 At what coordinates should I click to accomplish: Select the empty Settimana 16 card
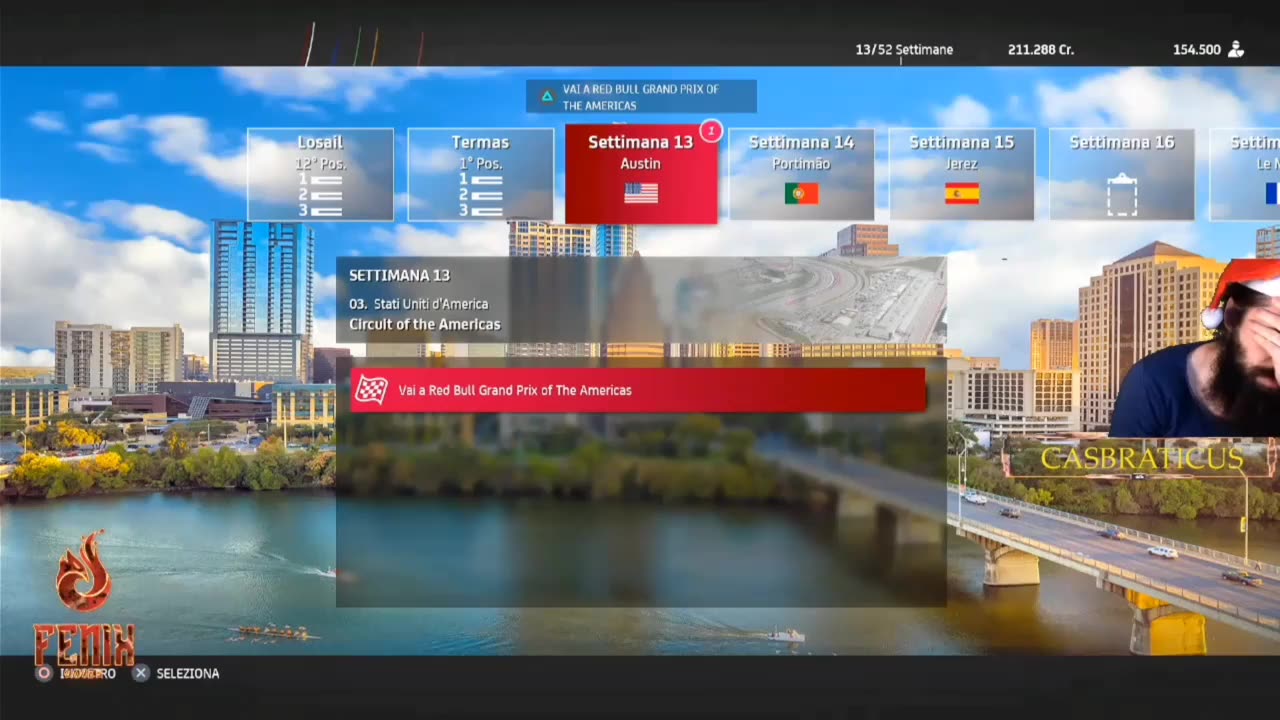pyautogui.click(x=1122, y=174)
